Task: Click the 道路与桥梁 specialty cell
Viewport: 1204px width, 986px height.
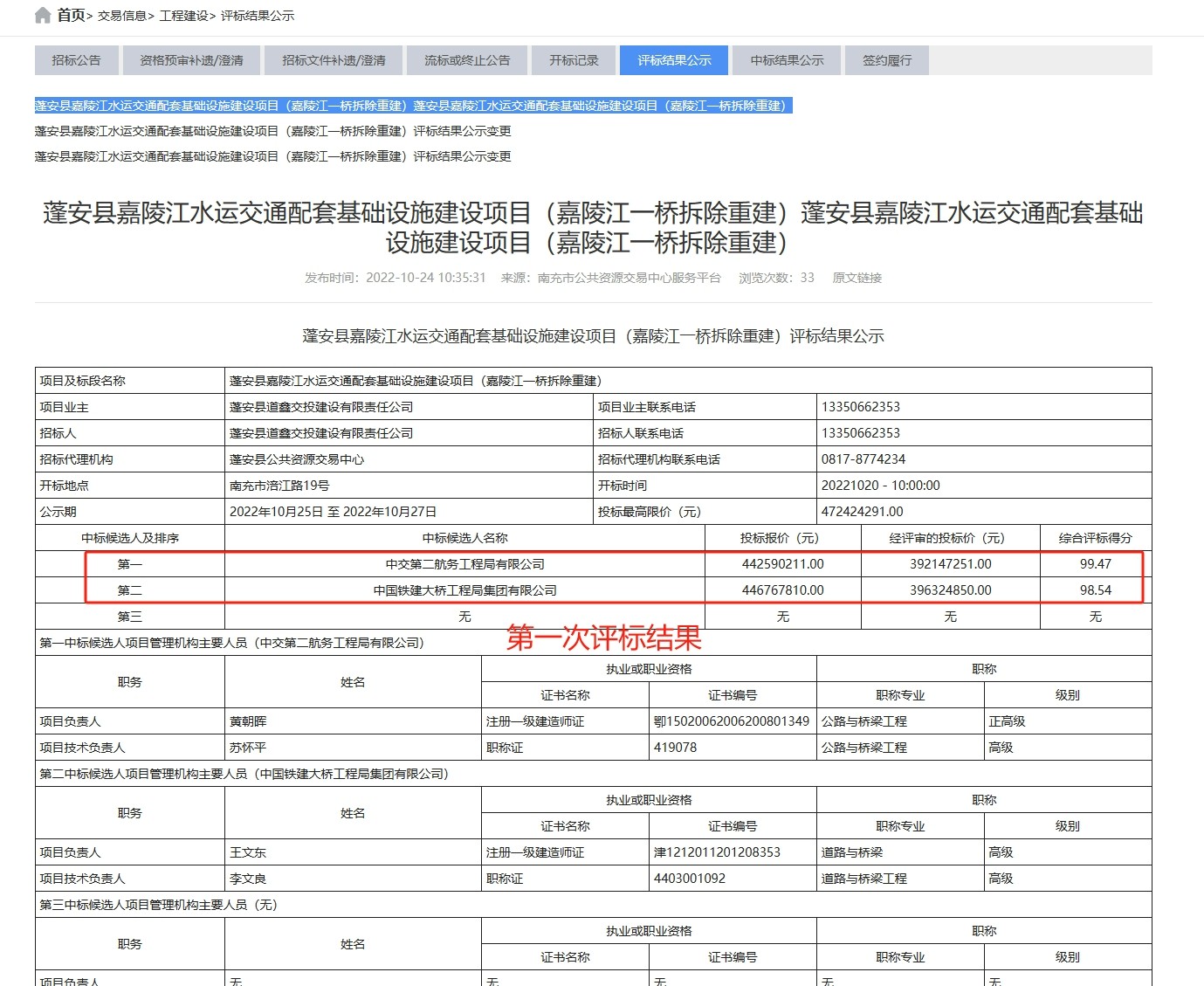Action: pyautogui.click(x=900, y=852)
